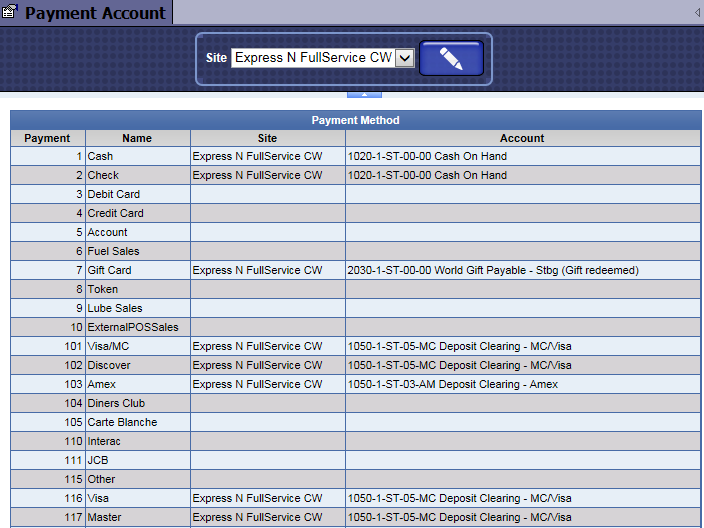Click the Gift Card account cell
The height and width of the screenshot is (528, 704).
point(492,270)
